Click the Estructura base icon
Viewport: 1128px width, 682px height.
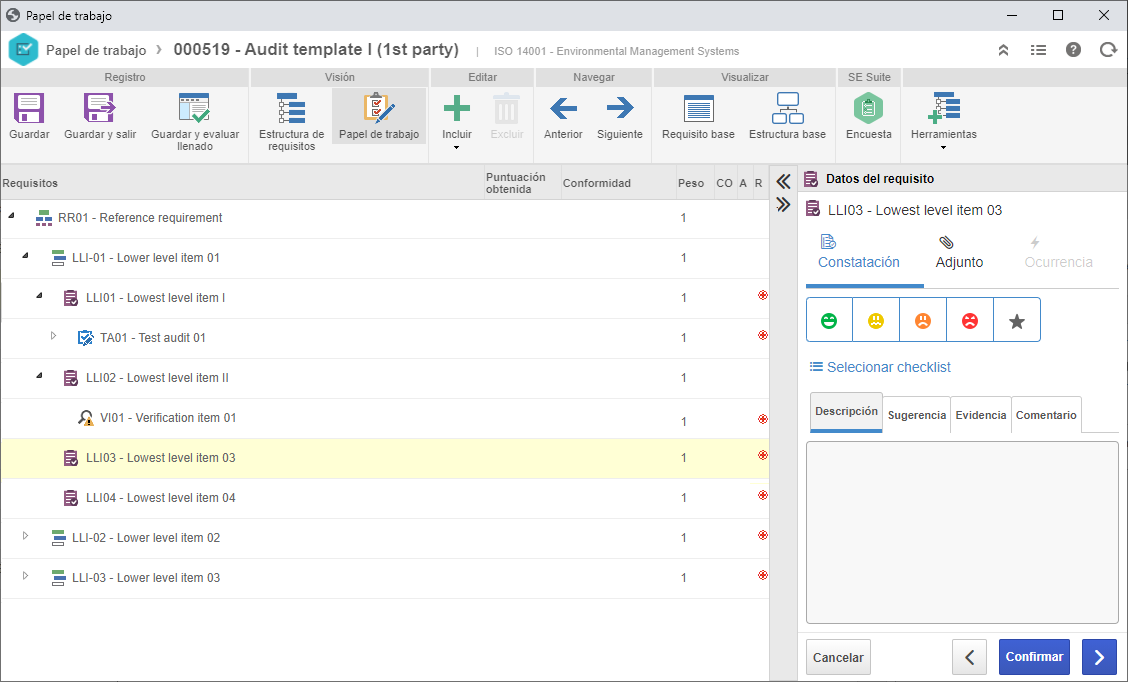click(787, 109)
